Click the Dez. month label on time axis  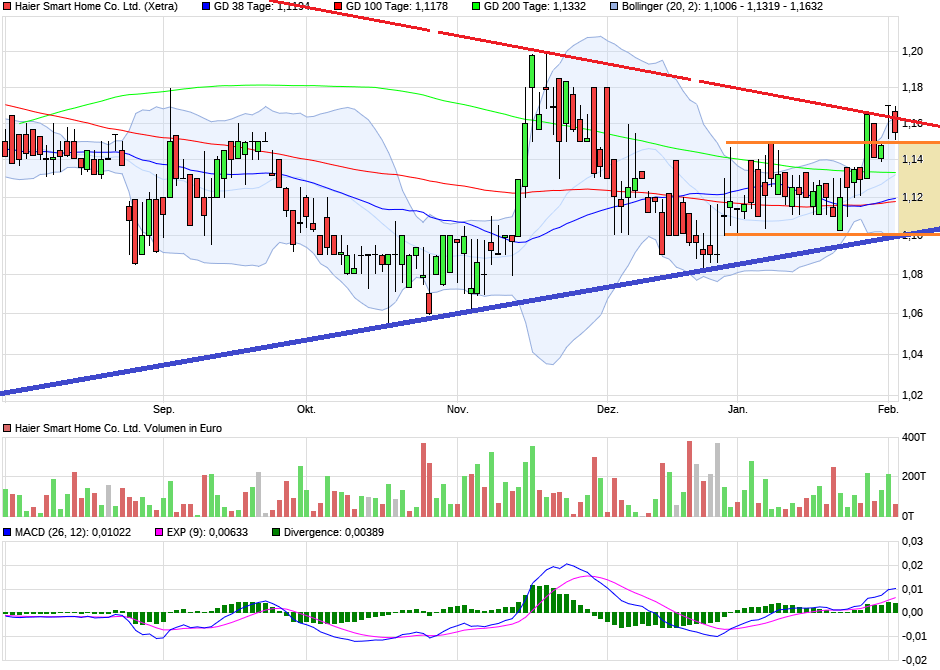click(x=607, y=409)
